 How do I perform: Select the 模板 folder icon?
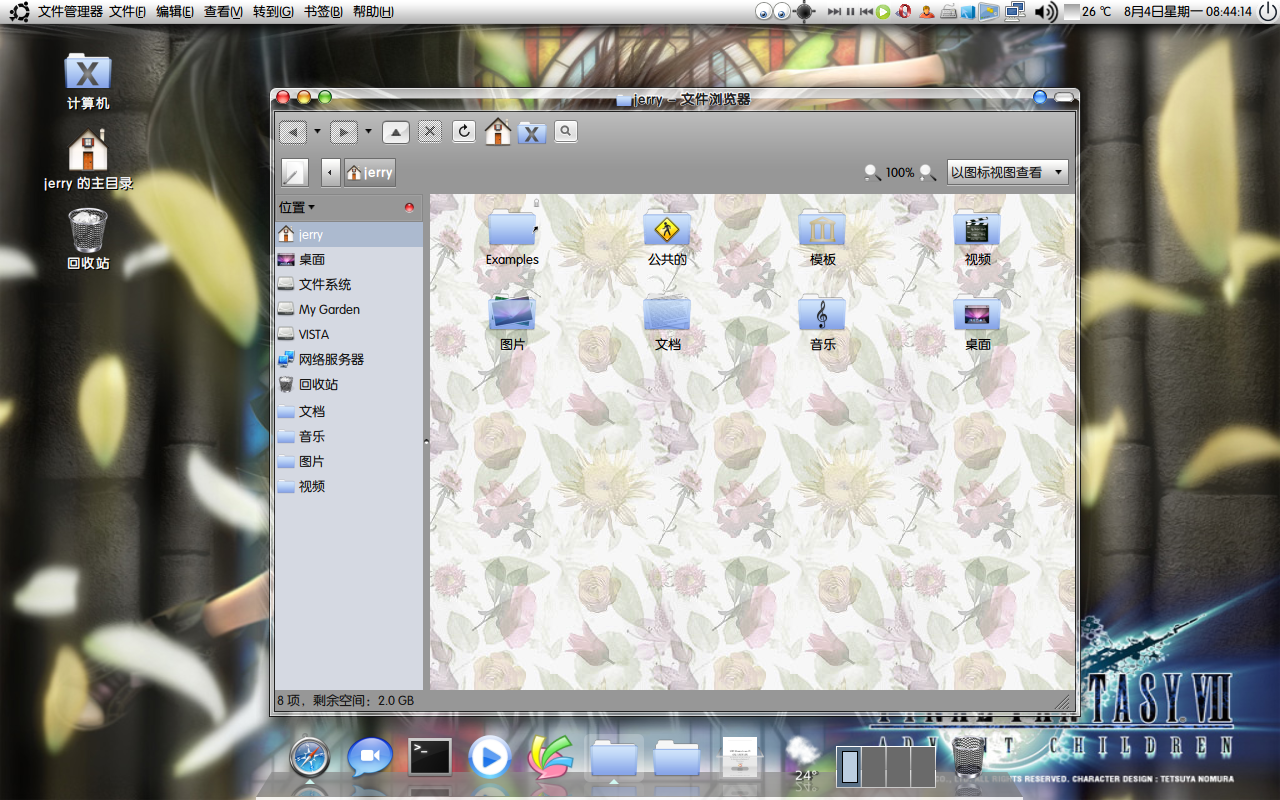pos(822,229)
